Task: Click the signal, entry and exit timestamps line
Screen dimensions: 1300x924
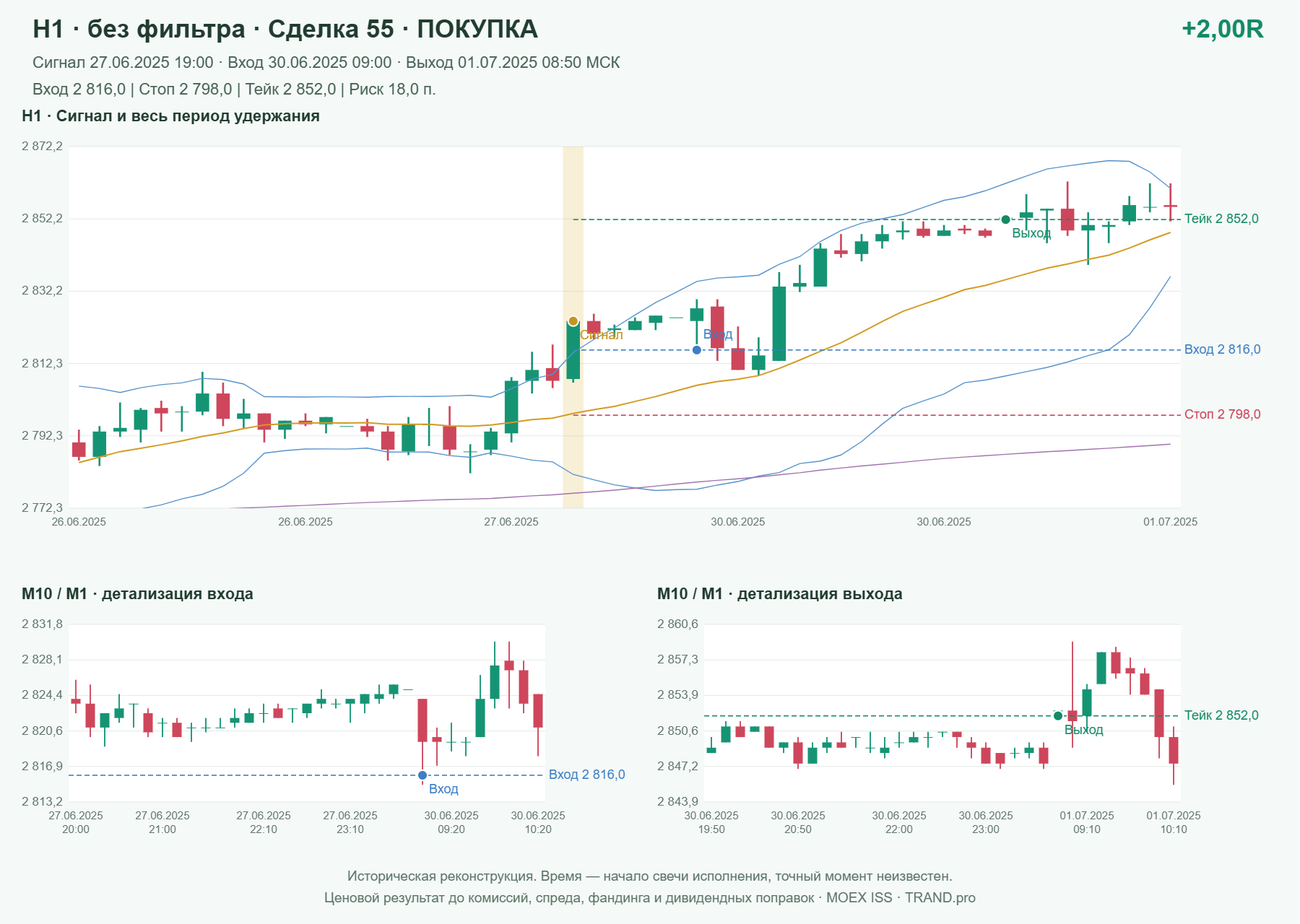Action: pos(326,63)
